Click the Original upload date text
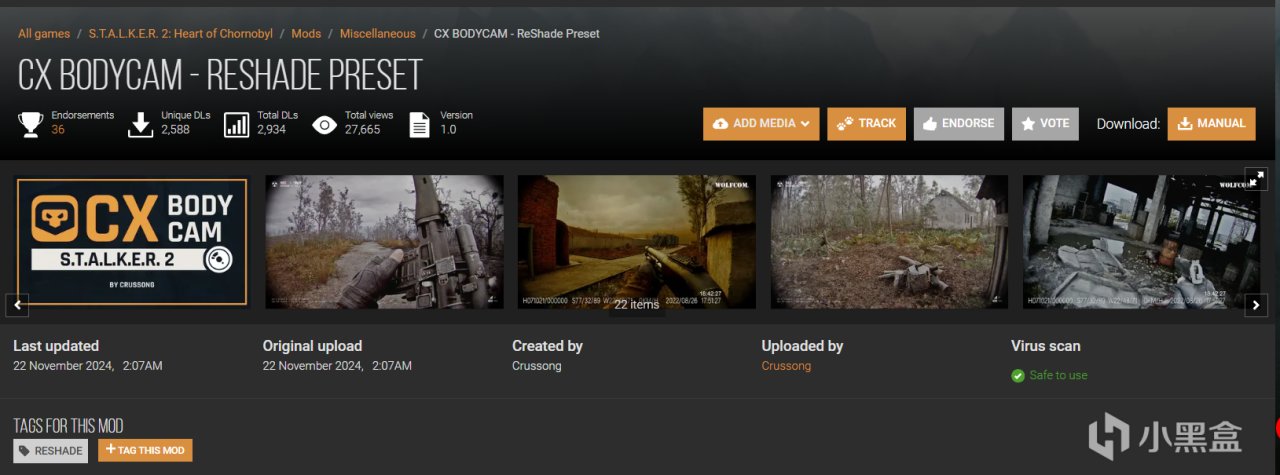The width and height of the screenshot is (1280, 475). pos(337,366)
